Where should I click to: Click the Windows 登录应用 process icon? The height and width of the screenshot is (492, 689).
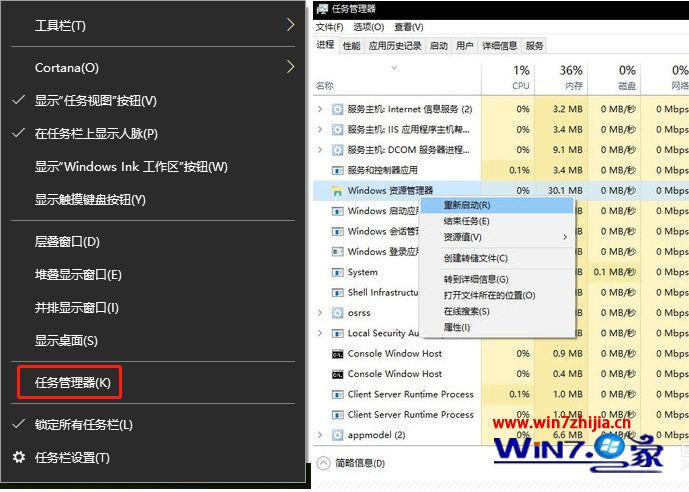337,252
